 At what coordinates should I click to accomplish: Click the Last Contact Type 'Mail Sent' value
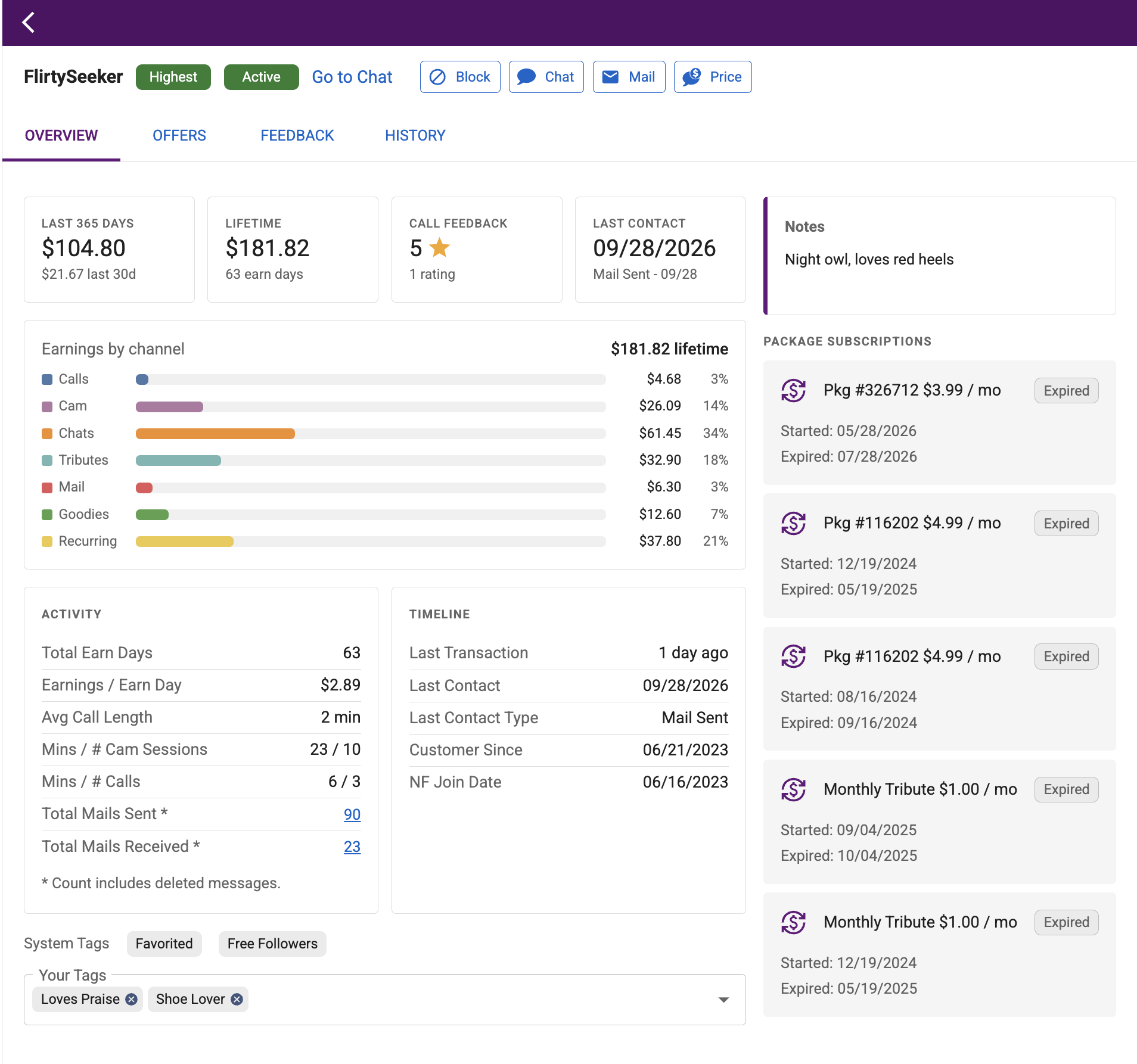695,717
